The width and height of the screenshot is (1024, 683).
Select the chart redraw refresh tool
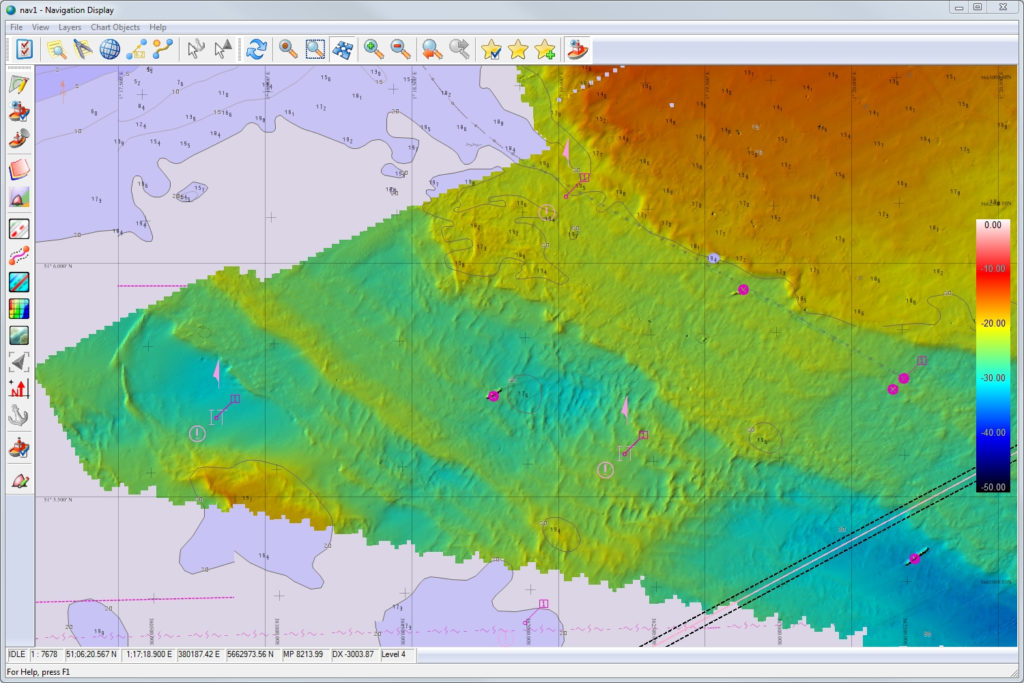(x=258, y=48)
